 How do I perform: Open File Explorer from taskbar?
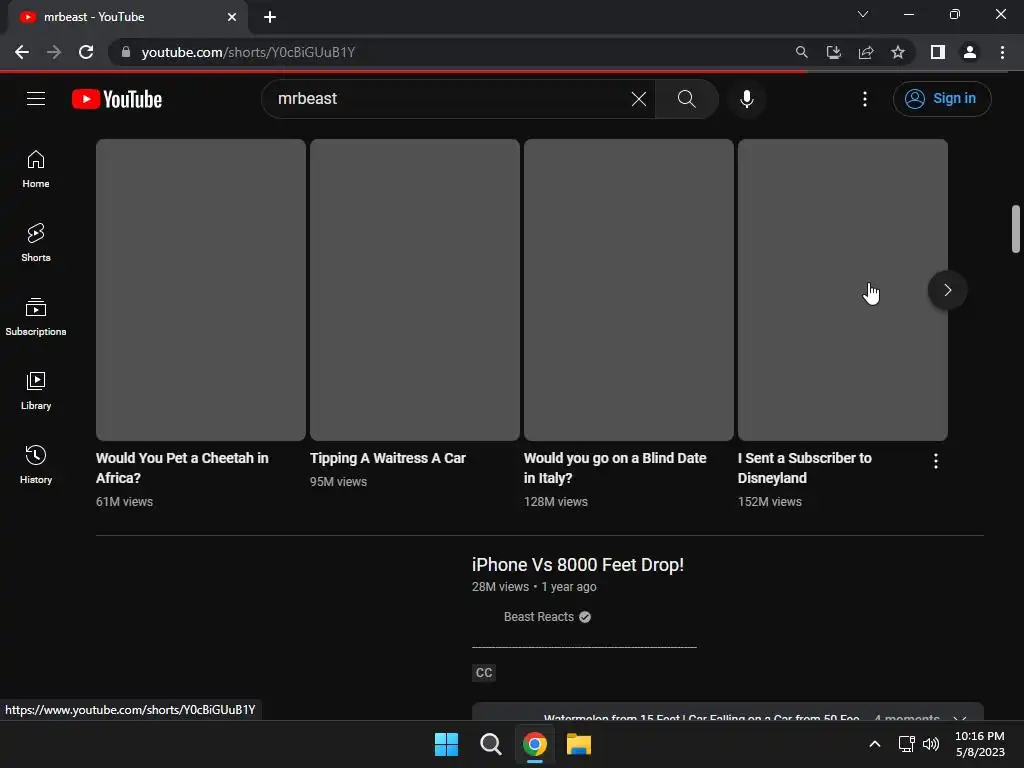tap(579, 744)
